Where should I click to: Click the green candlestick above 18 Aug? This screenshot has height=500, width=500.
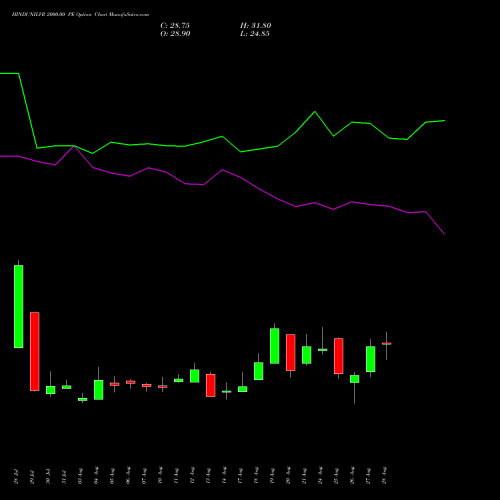[x=259, y=371]
